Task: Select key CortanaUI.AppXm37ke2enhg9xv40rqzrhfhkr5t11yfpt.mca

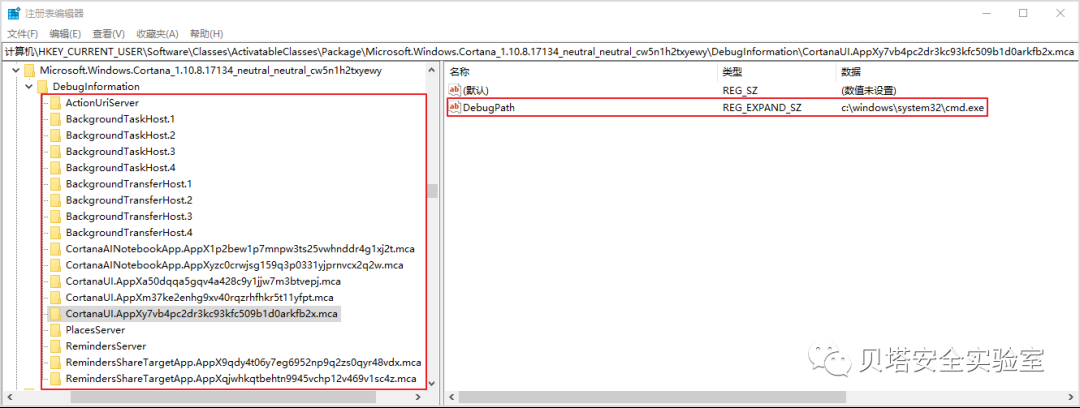Action: (x=200, y=297)
